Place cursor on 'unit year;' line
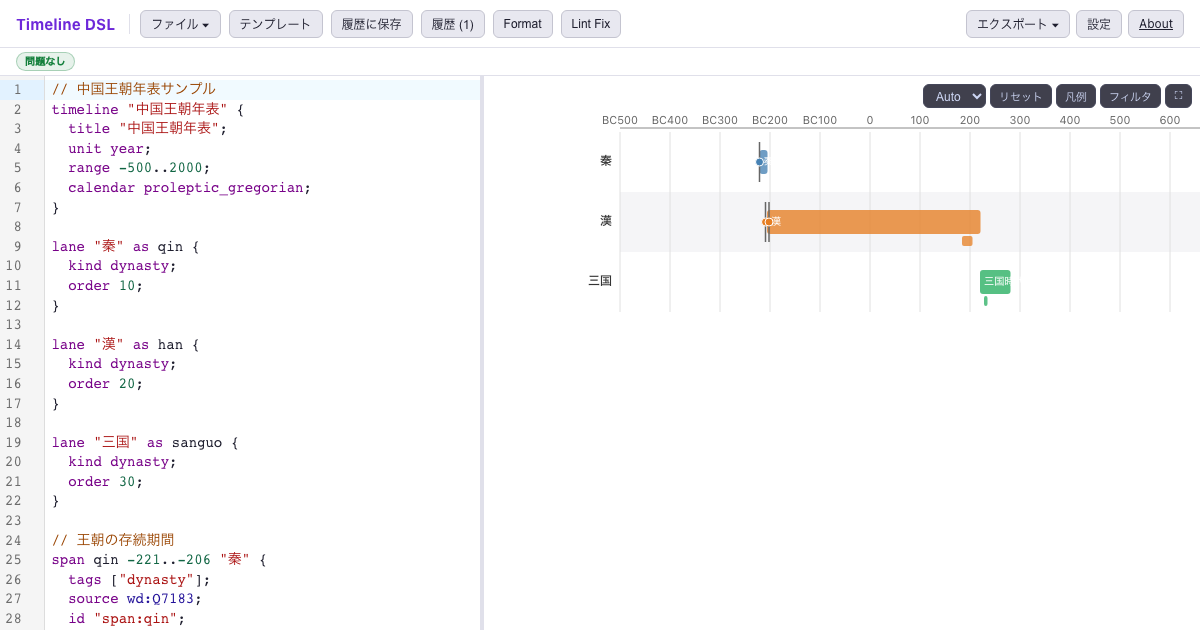This screenshot has height=630, width=1200. pos(110,148)
